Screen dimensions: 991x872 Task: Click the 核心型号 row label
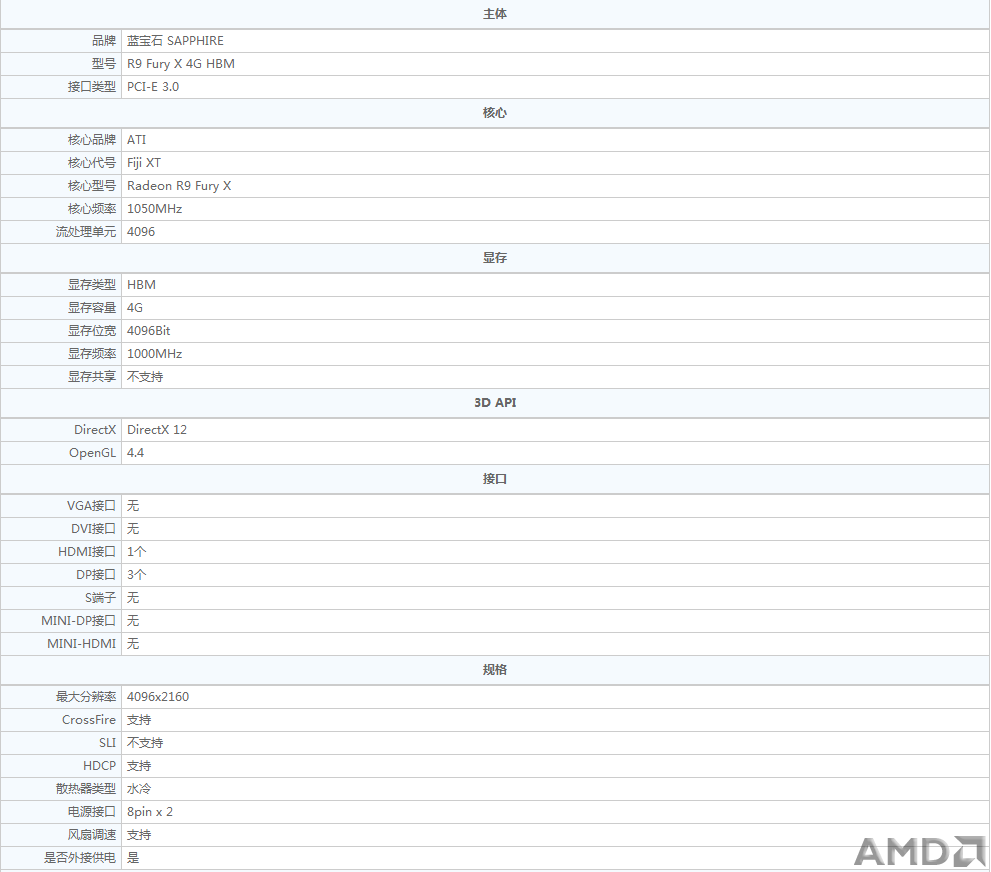[92, 186]
